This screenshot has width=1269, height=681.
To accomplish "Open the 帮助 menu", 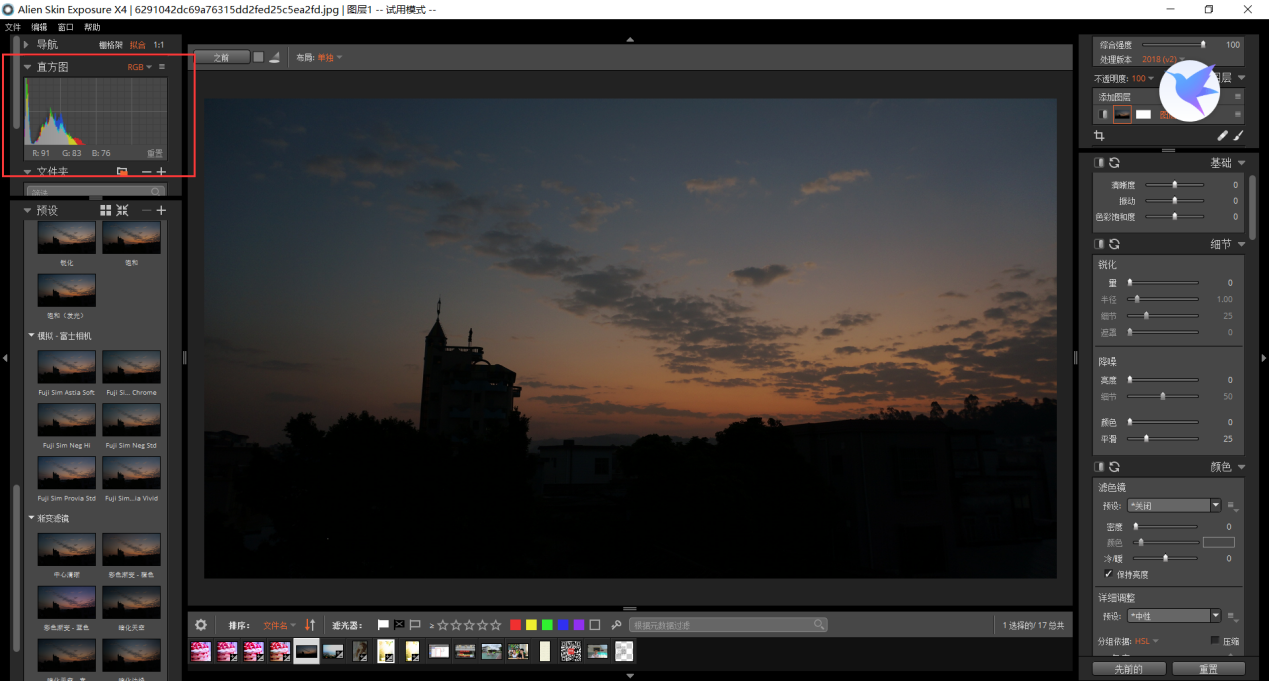I will 92,27.
